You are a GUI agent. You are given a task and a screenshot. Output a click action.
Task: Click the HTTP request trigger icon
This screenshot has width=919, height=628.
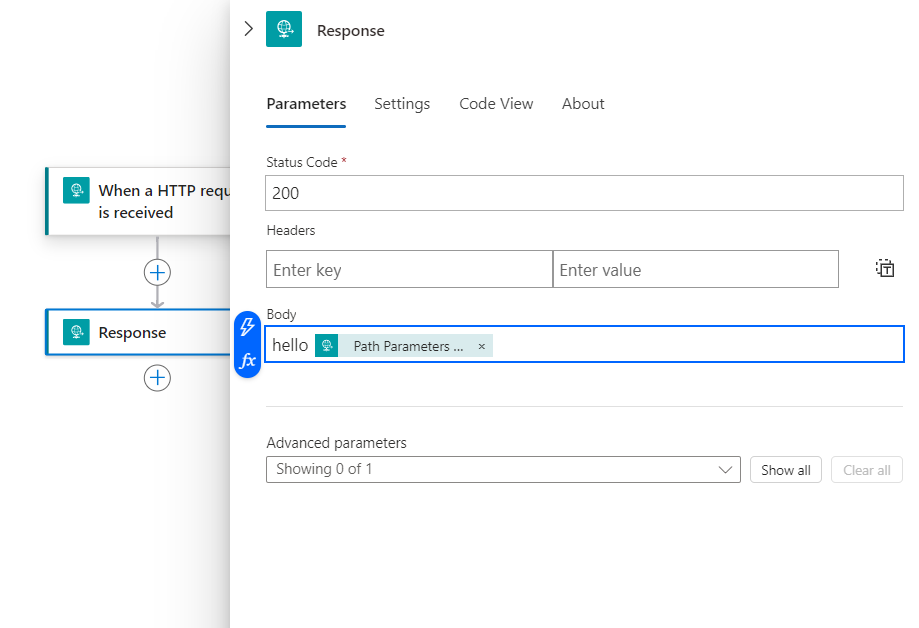(76, 190)
